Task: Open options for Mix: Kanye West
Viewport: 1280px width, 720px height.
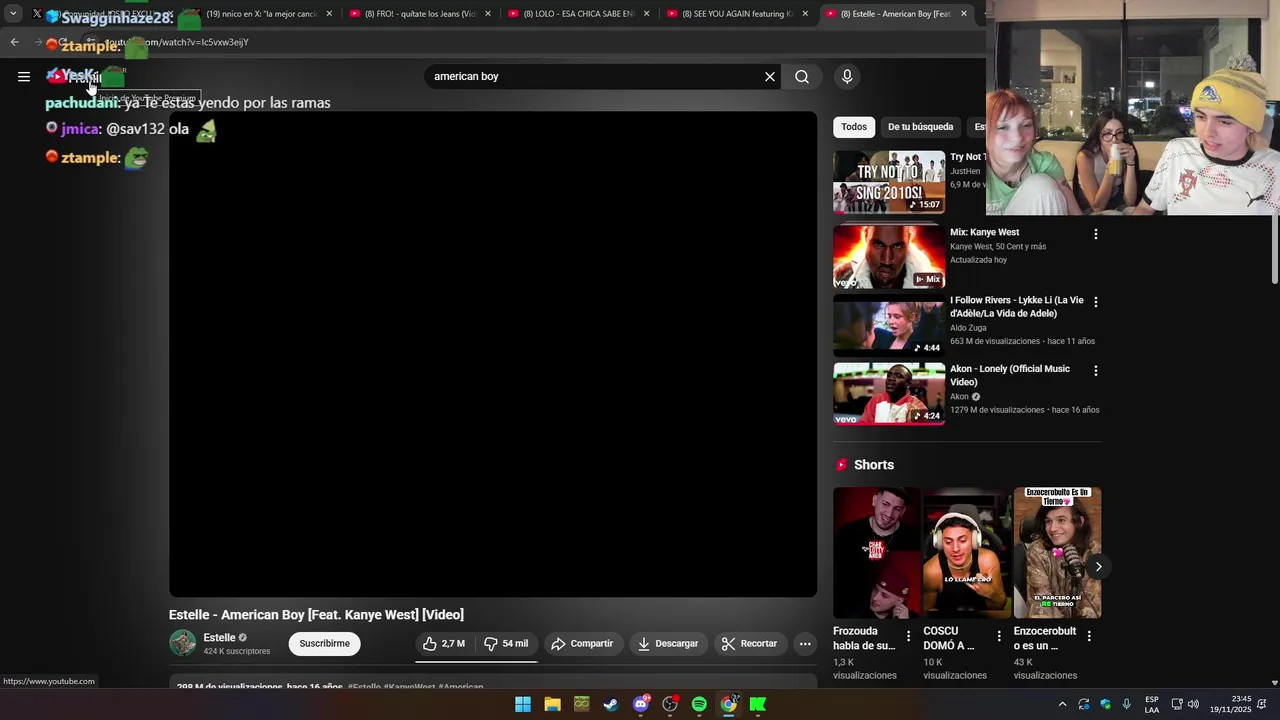Action: [1096, 234]
